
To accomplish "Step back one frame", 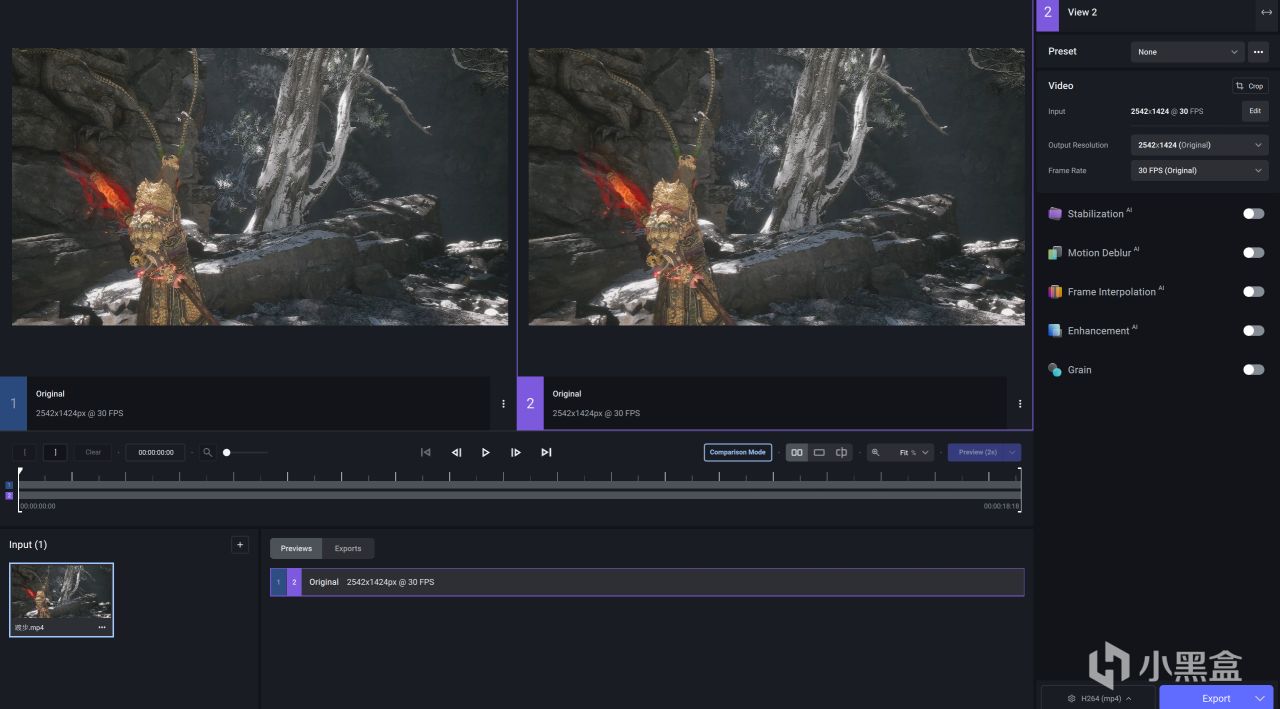I will tap(456, 452).
